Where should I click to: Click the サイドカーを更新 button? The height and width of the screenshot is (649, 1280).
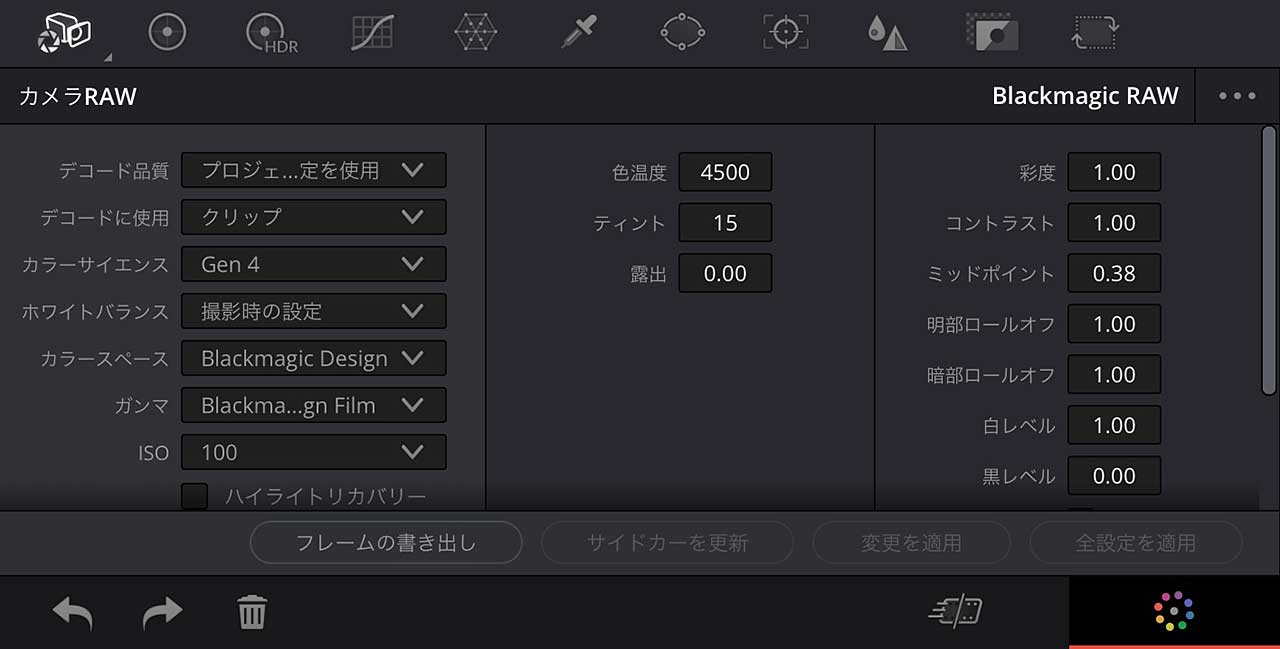pos(667,543)
